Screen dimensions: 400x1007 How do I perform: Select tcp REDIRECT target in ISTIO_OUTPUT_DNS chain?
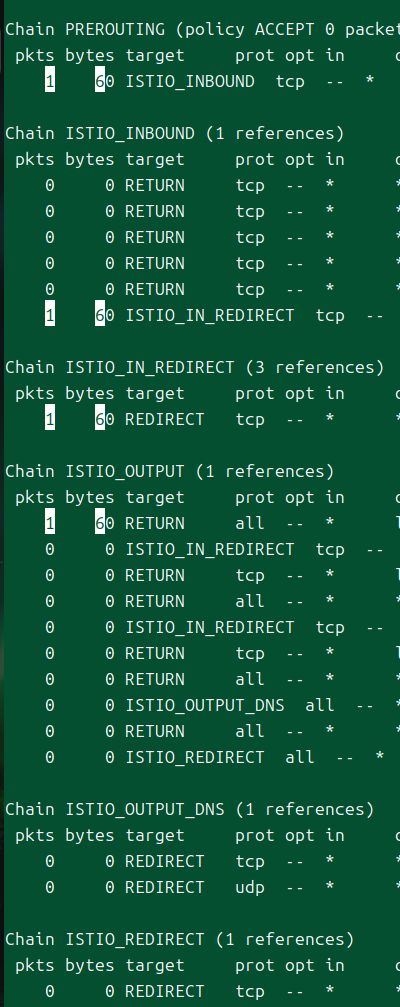[x=164, y=861]
